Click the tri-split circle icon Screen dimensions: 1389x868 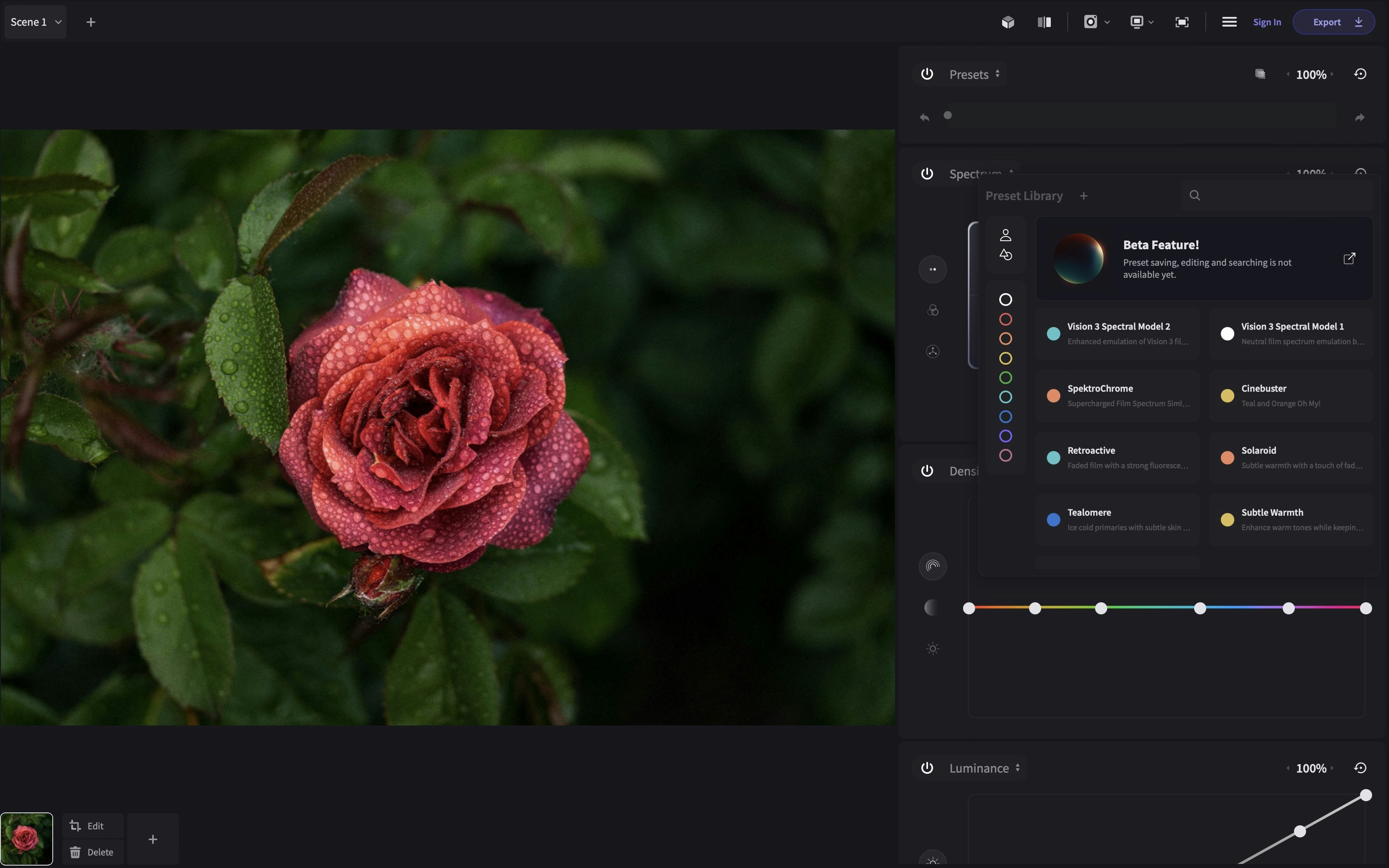click(933, 351)
